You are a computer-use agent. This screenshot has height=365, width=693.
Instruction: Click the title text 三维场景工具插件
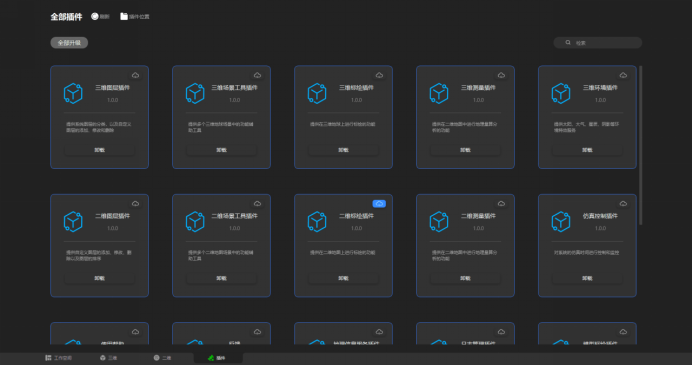(x=234, y=87)
